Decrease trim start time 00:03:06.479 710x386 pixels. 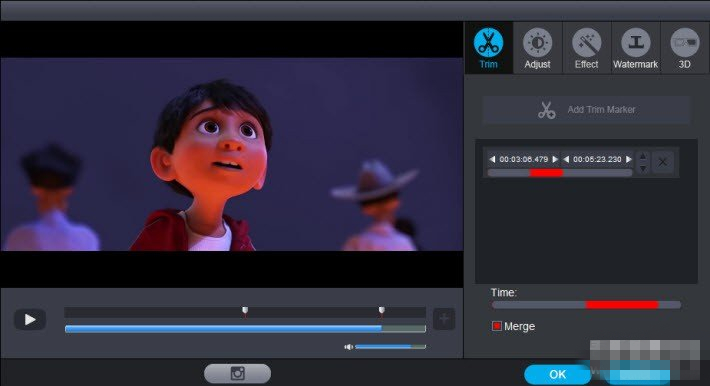492,159
